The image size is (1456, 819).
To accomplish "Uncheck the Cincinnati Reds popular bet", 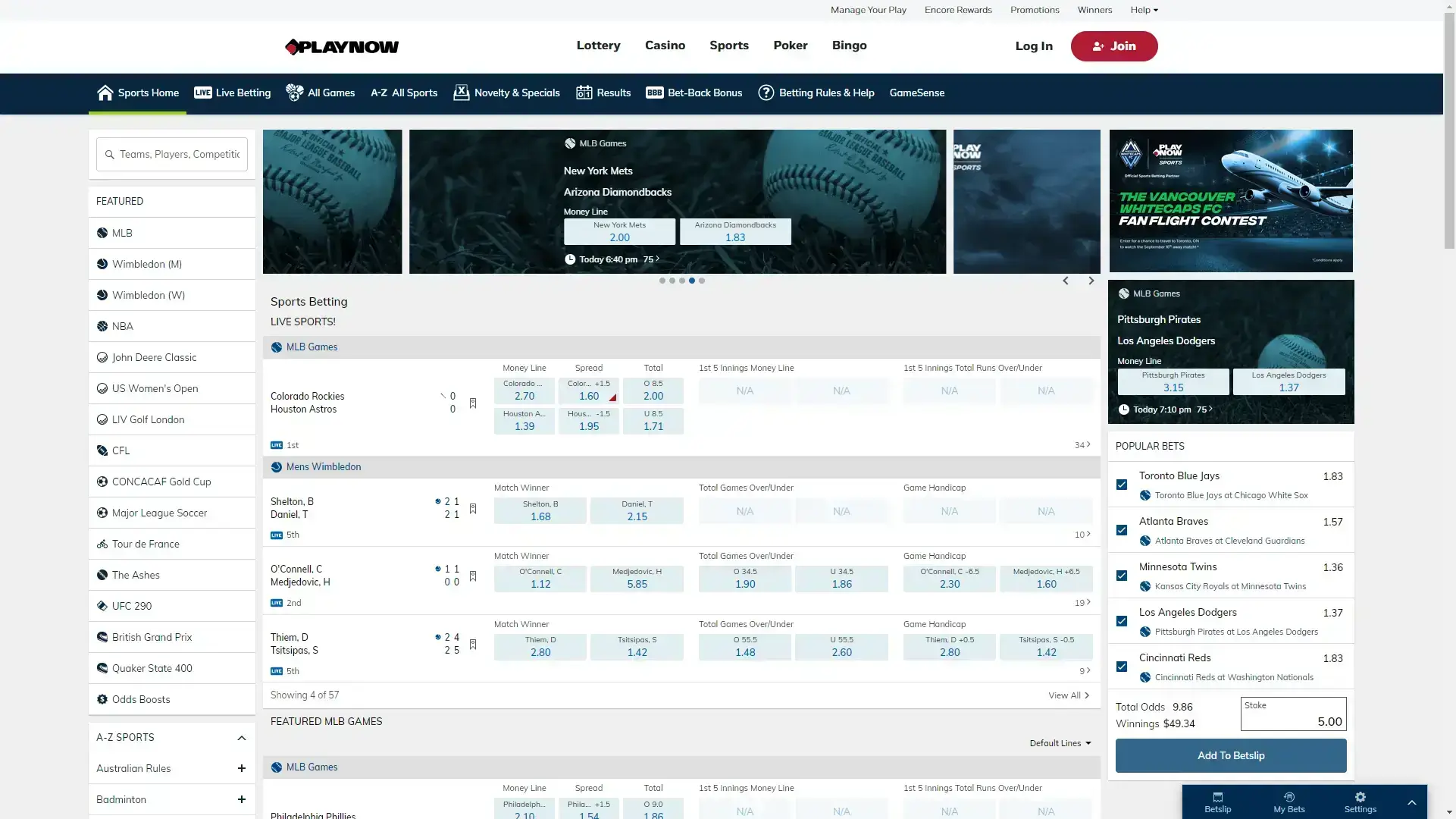I will pyautogui.click(x=1122, y=667).
